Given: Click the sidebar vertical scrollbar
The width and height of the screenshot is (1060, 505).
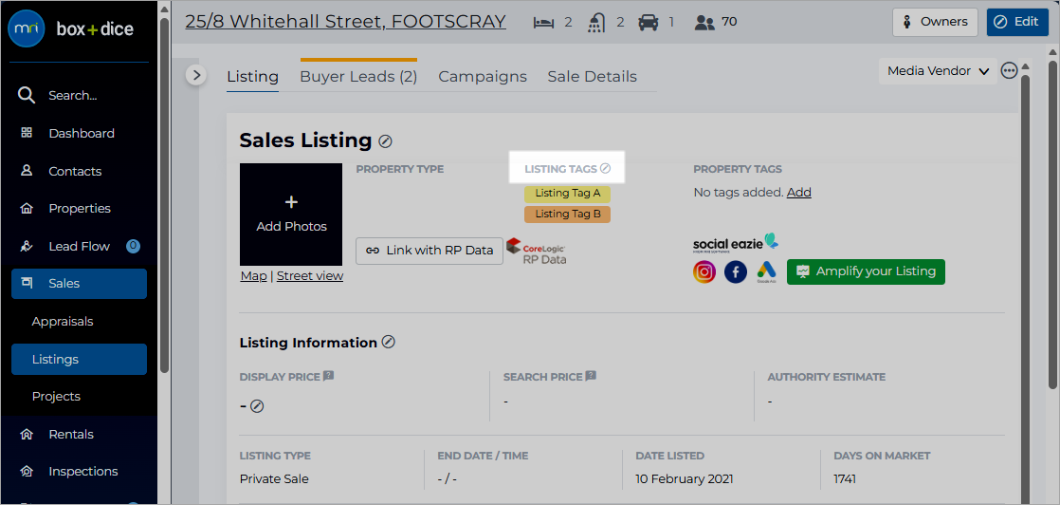Looking at the screenshot, I should pyautogui.click(x=164, y=196).
